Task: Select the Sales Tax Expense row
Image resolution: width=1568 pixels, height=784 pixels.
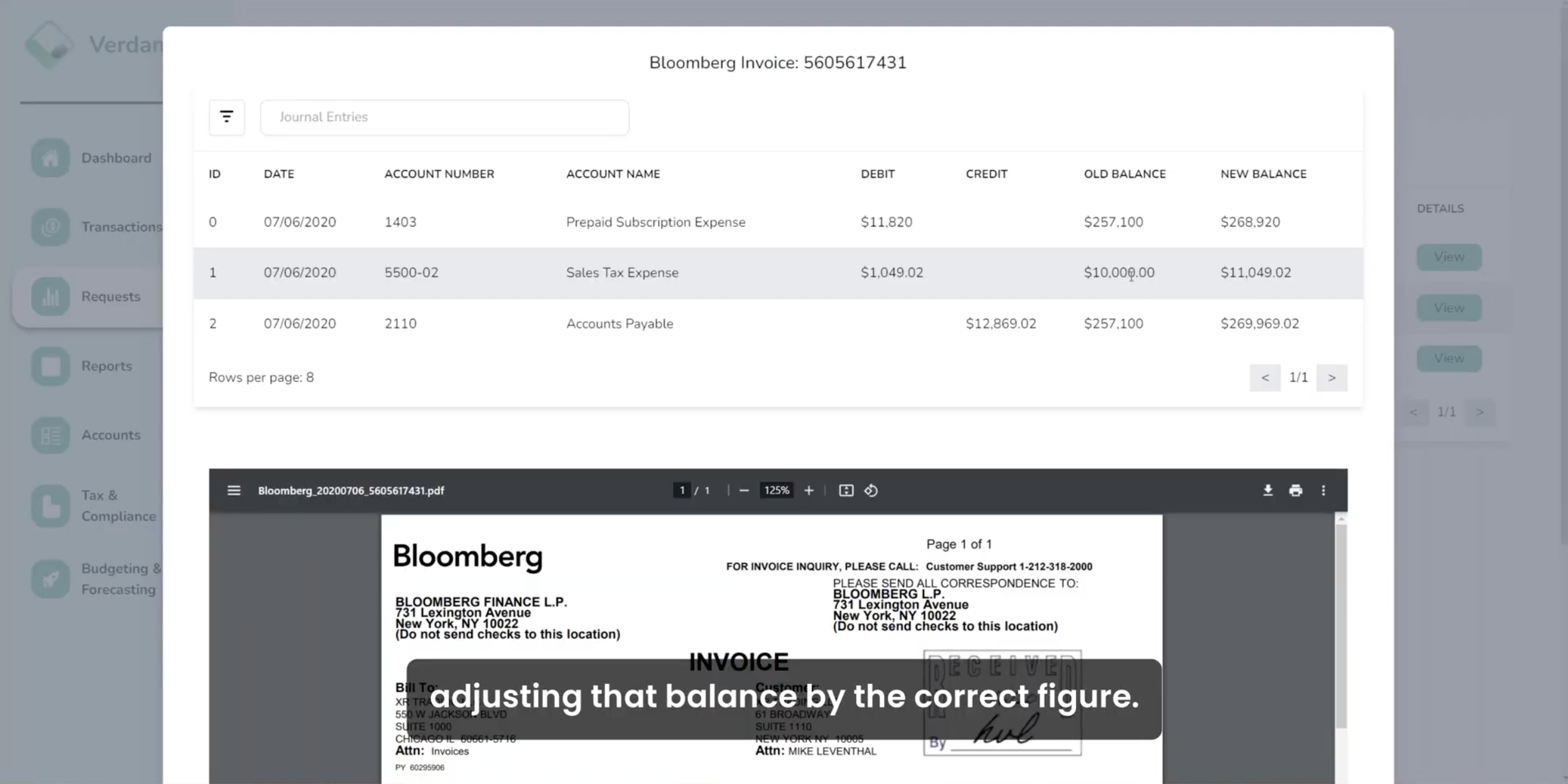Action: pos(622,273)
